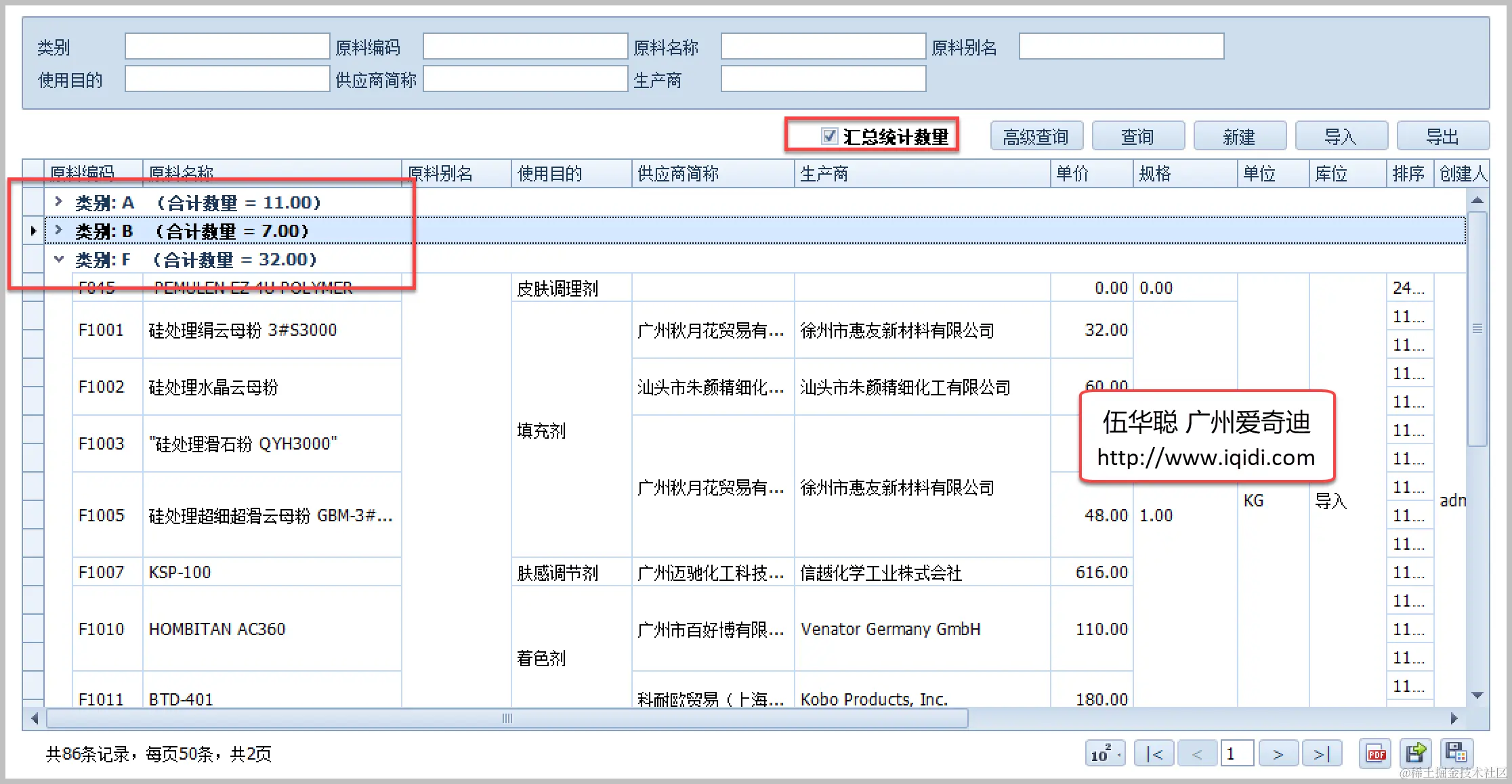Collapse the 类别: F group row
The height and width of the screenshot is (784, 1512).
tap(59, 259)
